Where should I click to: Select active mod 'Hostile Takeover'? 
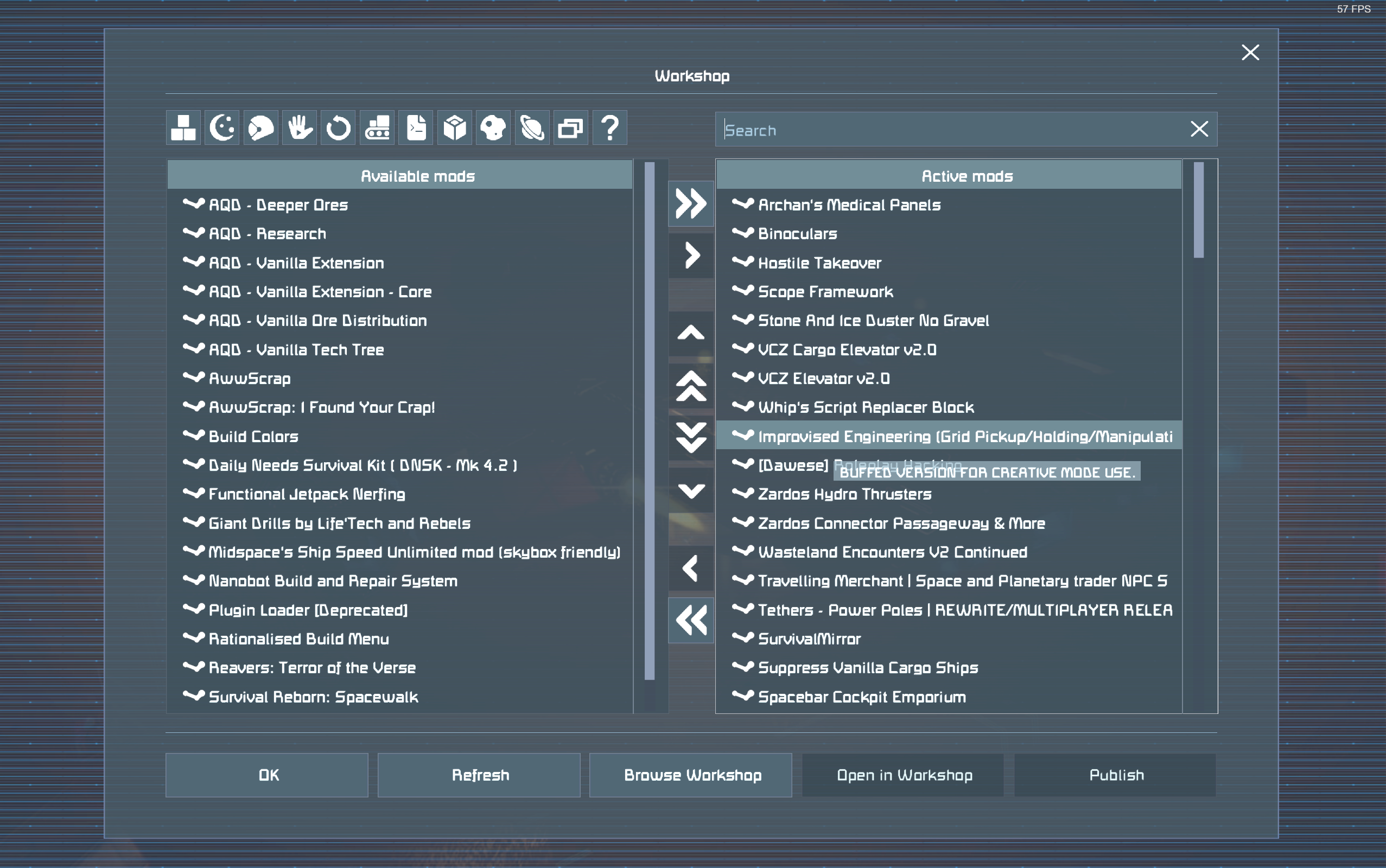[x=949, y=263]
